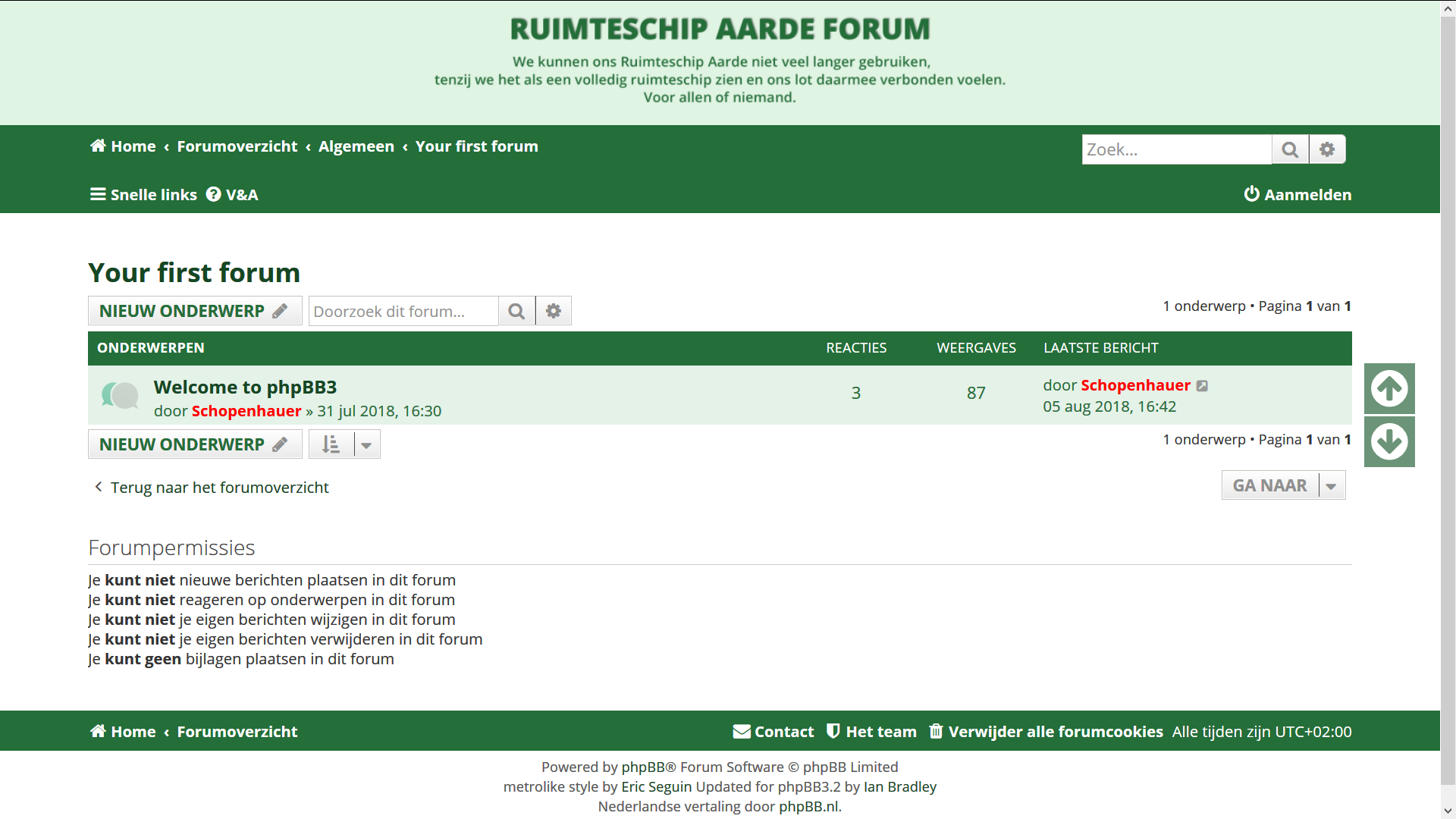Open the phpBB.nl translation link
This screenshot has height=819, width=1456.
[809, 806]
